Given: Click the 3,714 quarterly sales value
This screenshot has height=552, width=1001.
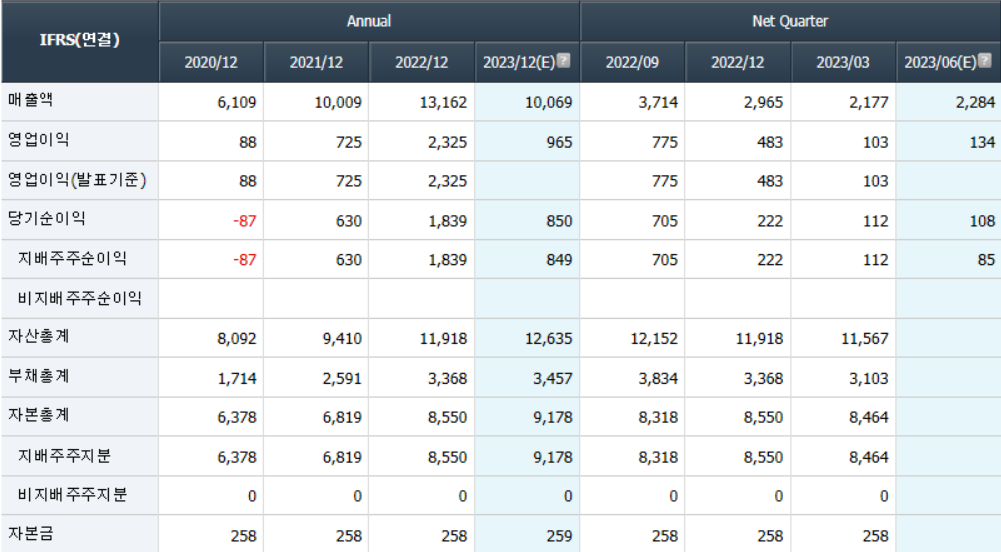Looking at the screenshot, I should pos(658,102).
